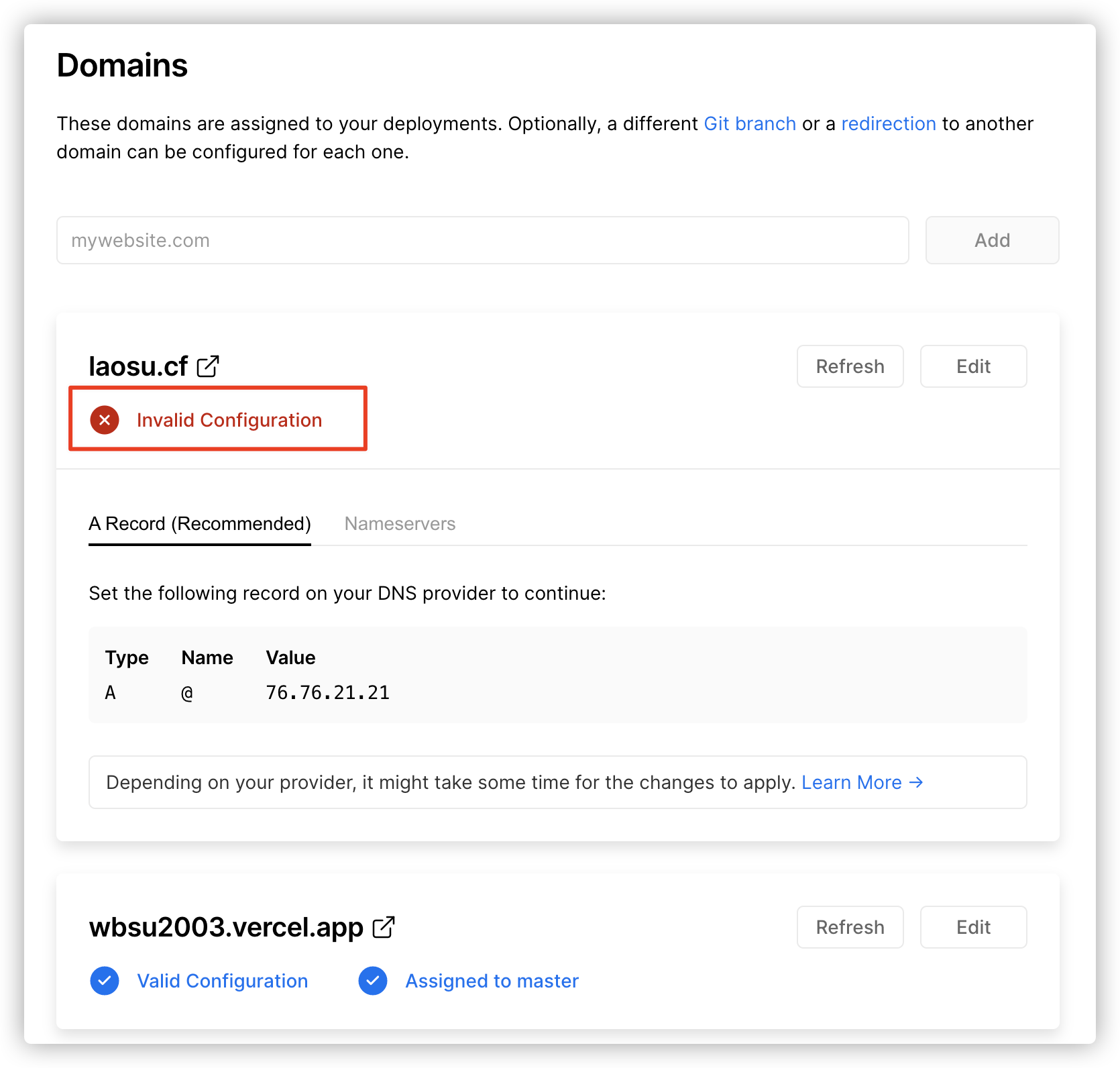The width and height of the screenshot is (1120, 1068).
Task: Click the 76.76.21.21 record value
Action: point(327,692)
